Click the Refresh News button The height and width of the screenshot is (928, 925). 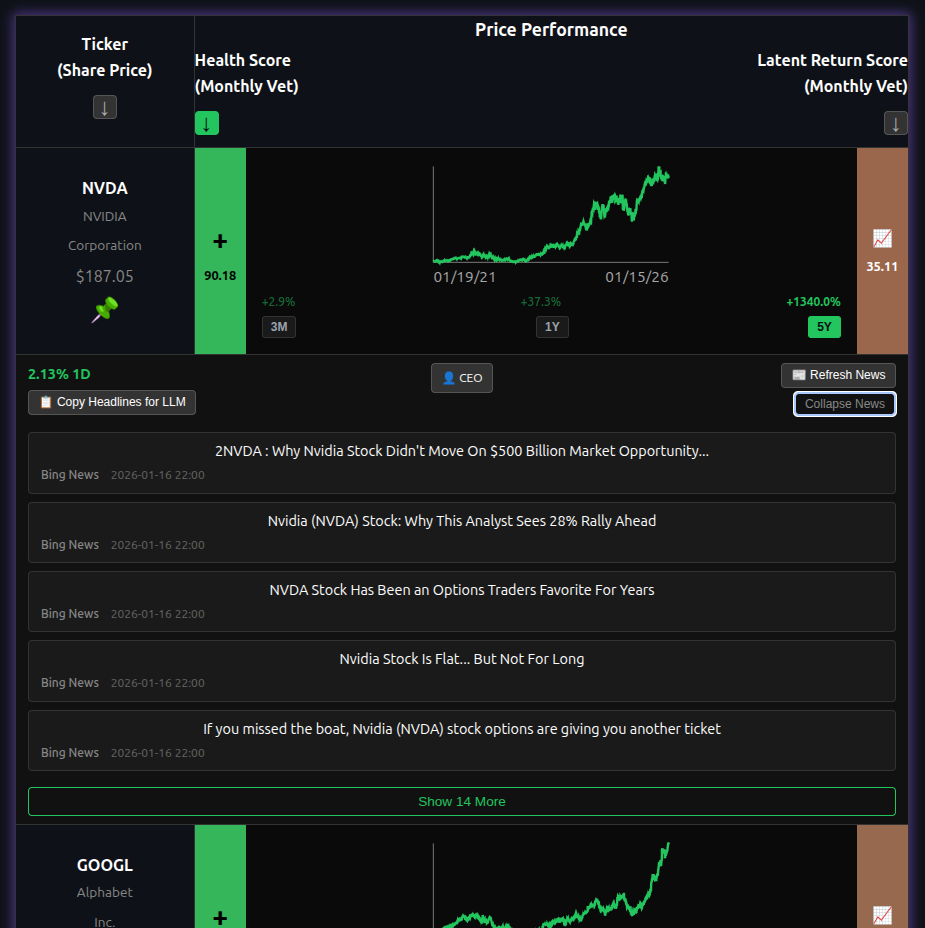click(x=838, y=375)
